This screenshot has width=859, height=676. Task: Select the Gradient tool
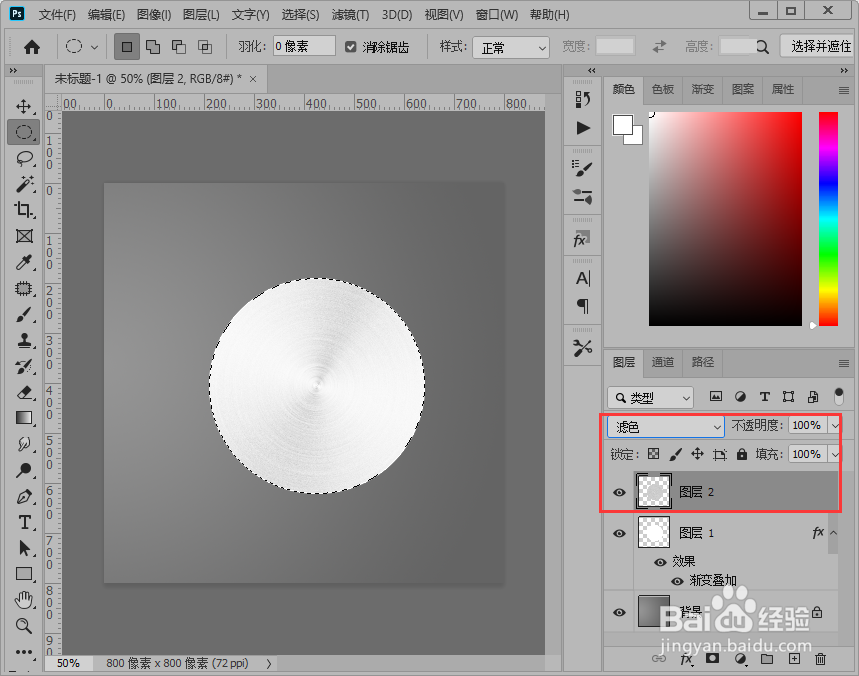click(24, 418)
